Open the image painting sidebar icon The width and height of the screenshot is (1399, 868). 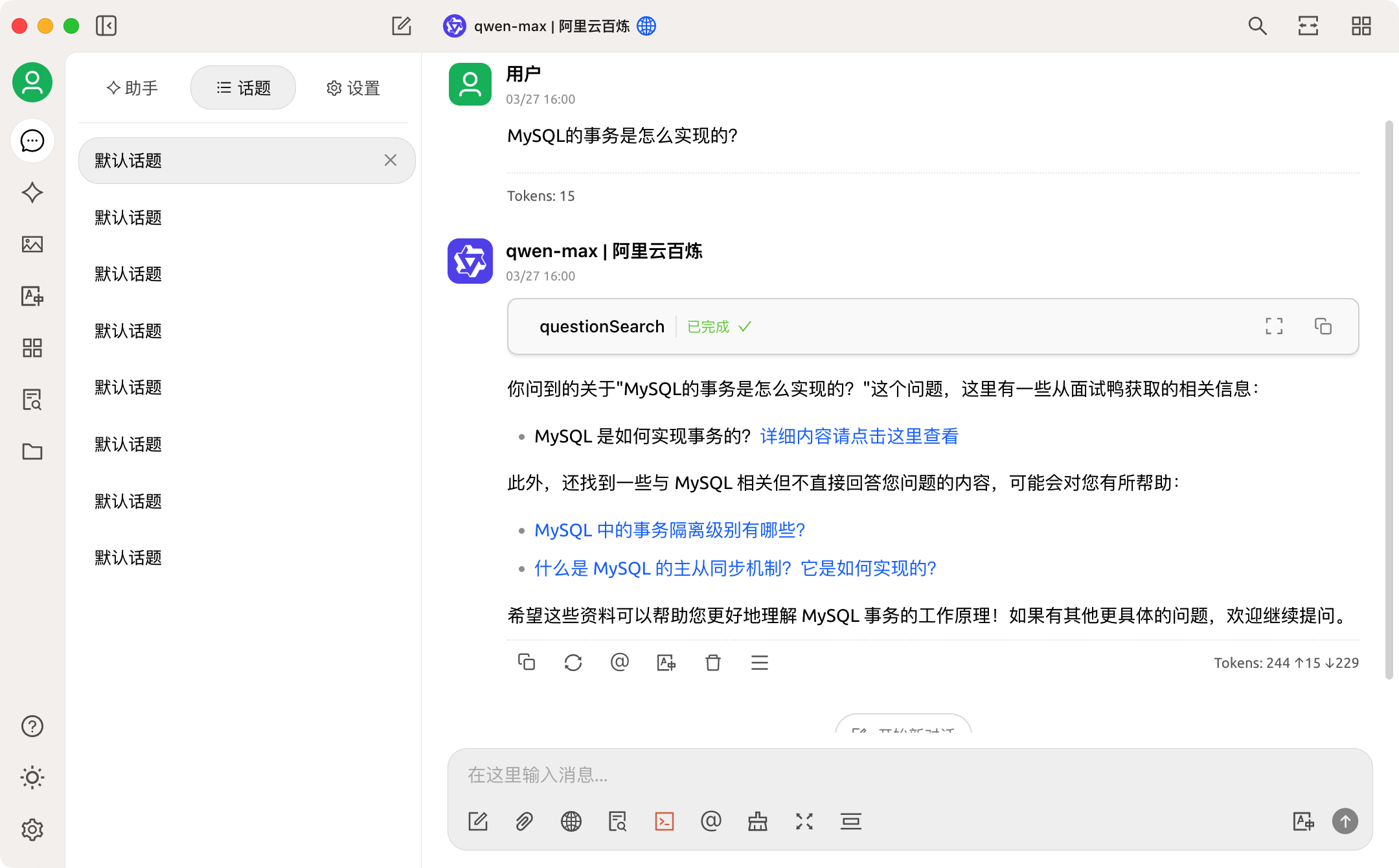point(32,244)
